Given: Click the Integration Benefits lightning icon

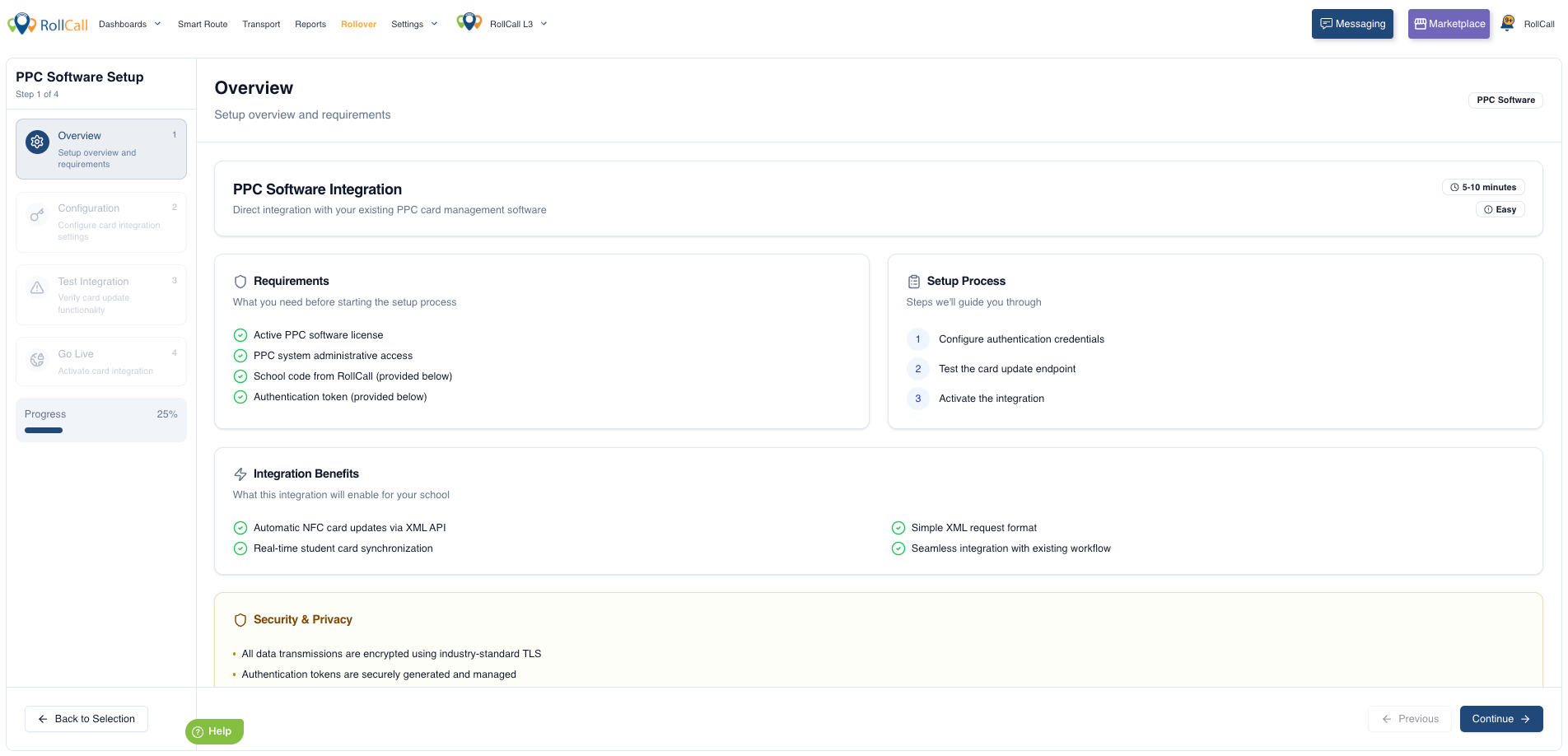Looking at the screenshot, I should 240,474.
